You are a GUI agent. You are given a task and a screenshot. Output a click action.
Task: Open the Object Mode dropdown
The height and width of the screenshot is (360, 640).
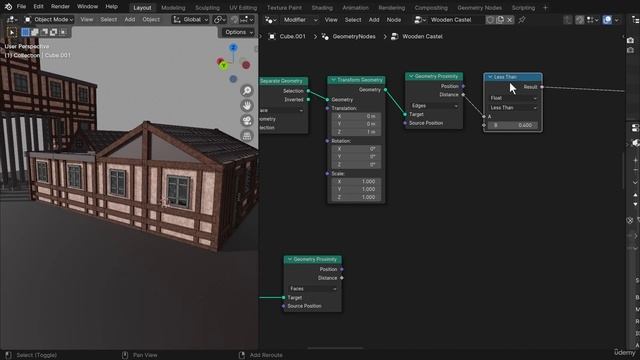pyautogui.click(x=49, y=20)
